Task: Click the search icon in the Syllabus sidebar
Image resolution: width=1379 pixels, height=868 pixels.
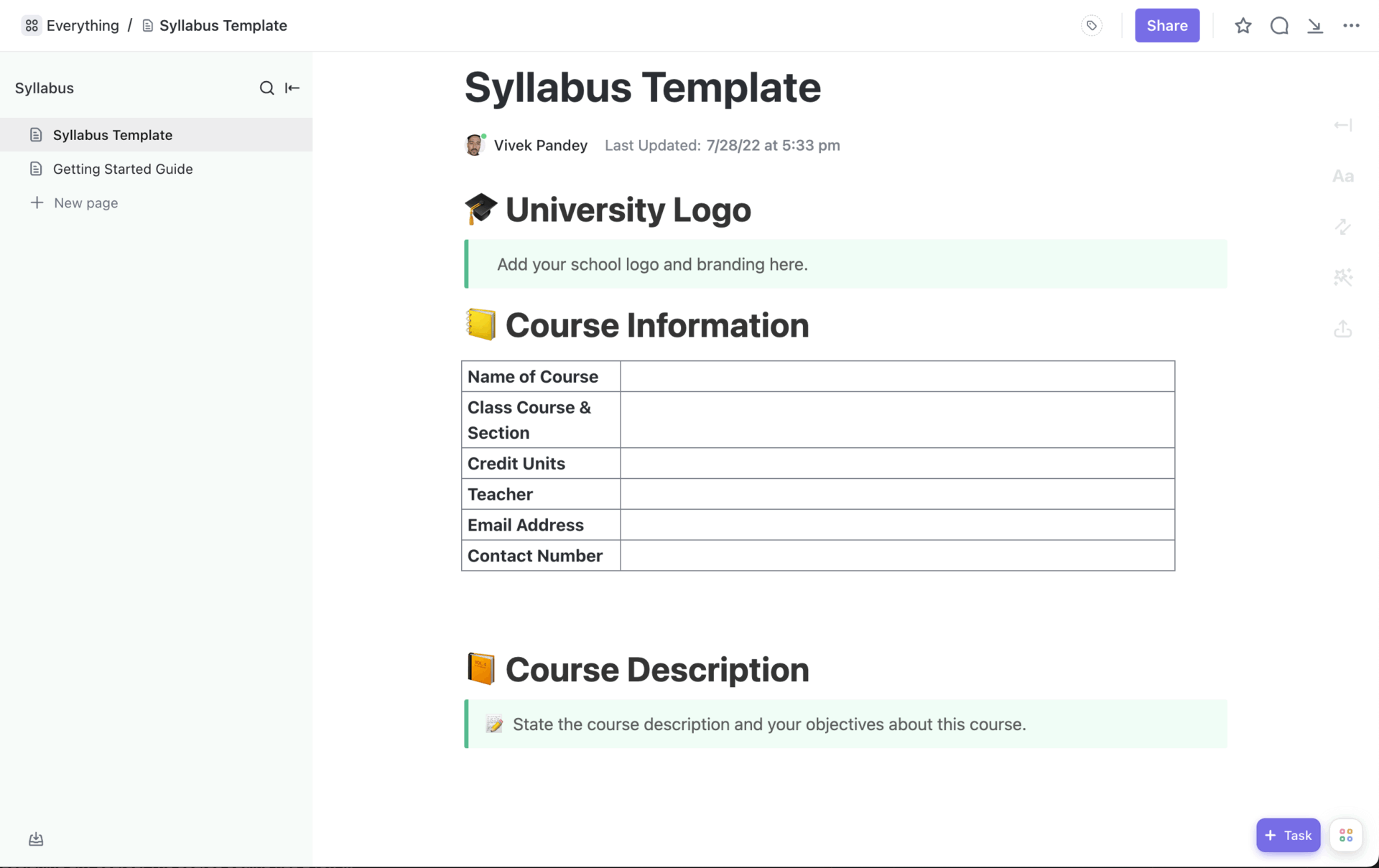Action: click(266, 88)
